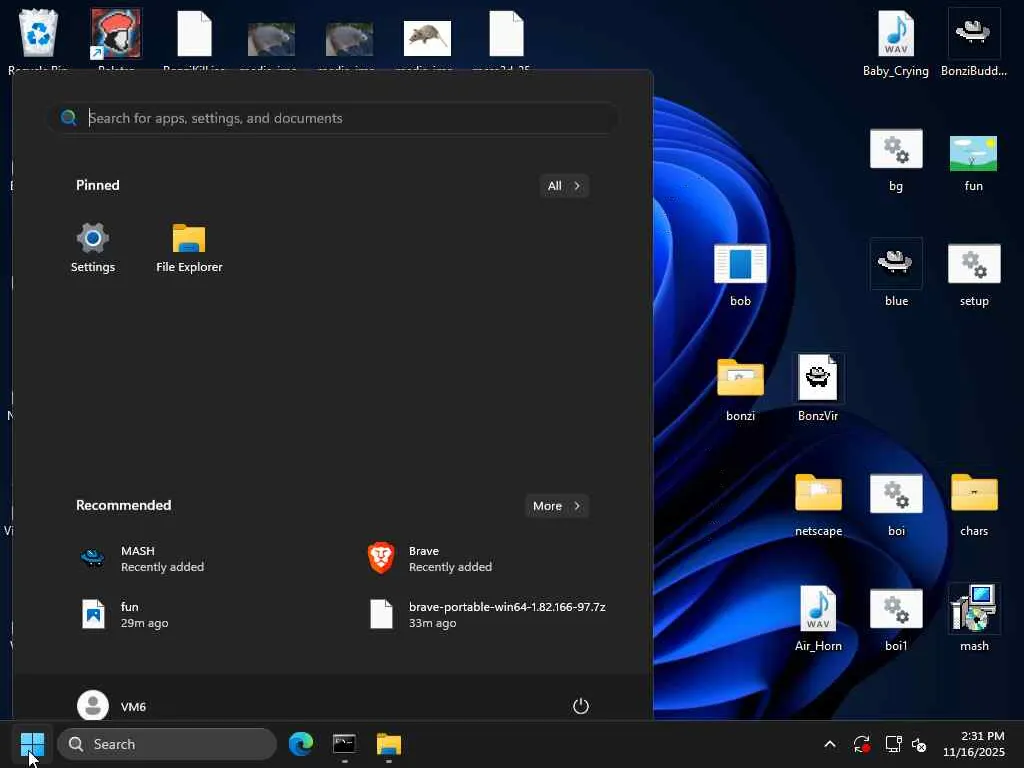Open brave-portable-win64 7z recommended file
Viewport: 1024px width, 768px height.
(487, 615)
